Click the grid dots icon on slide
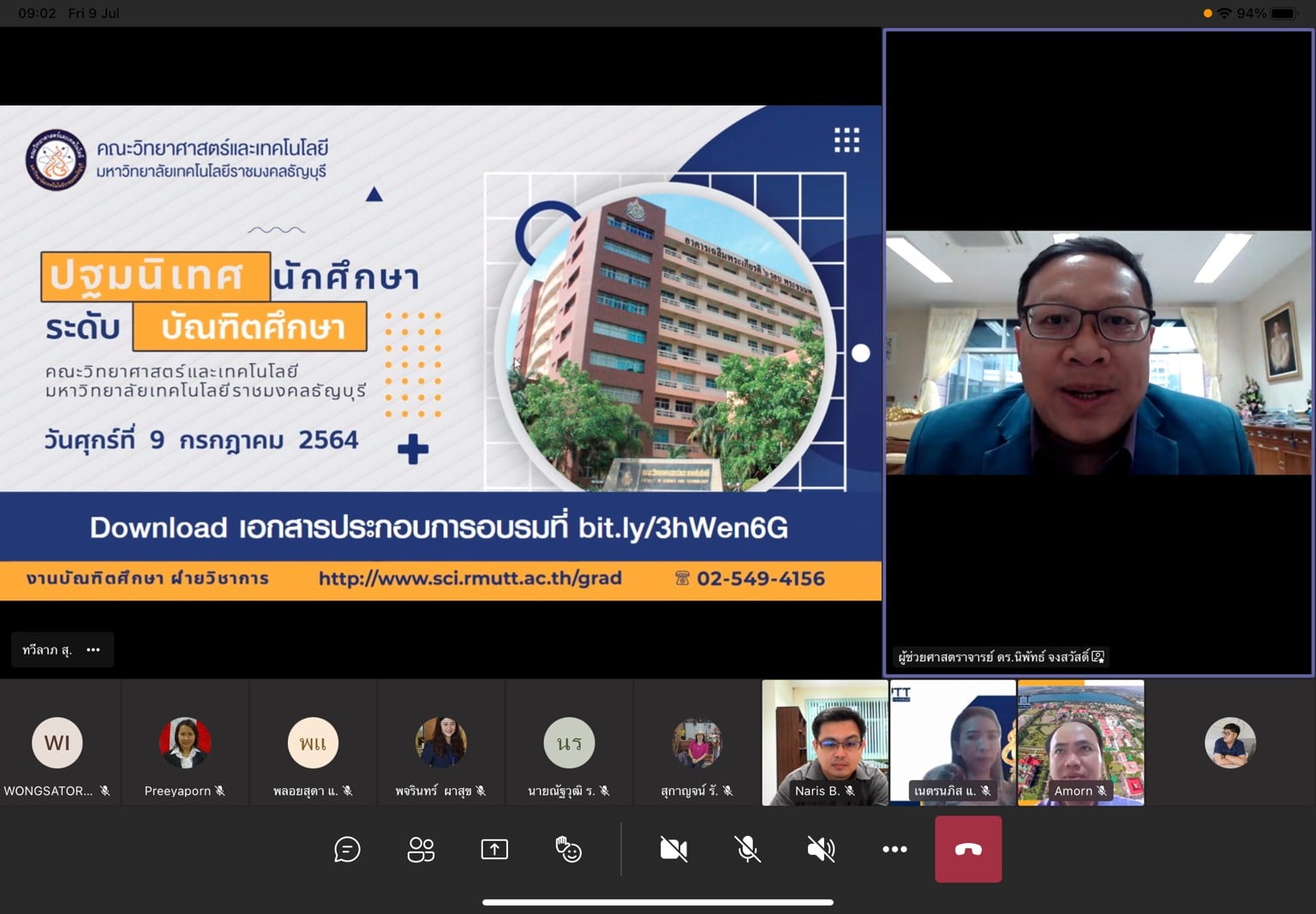The width and height of the screenshot is (1316, 914). (x=846, y=140)
